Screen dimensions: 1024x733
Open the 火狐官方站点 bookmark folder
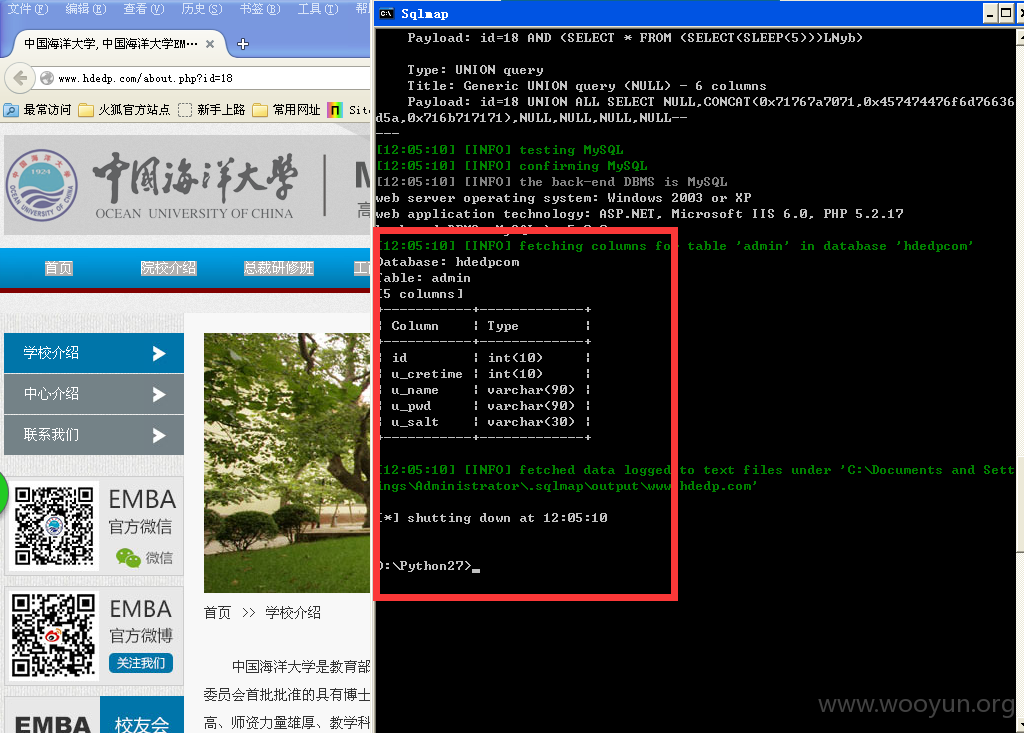click(124, 110)
